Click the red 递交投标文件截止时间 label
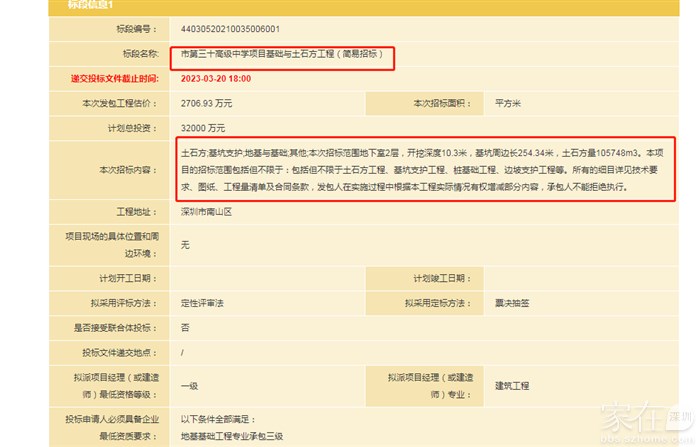Screen dimensions: 700x447 (x=113, y=78)
